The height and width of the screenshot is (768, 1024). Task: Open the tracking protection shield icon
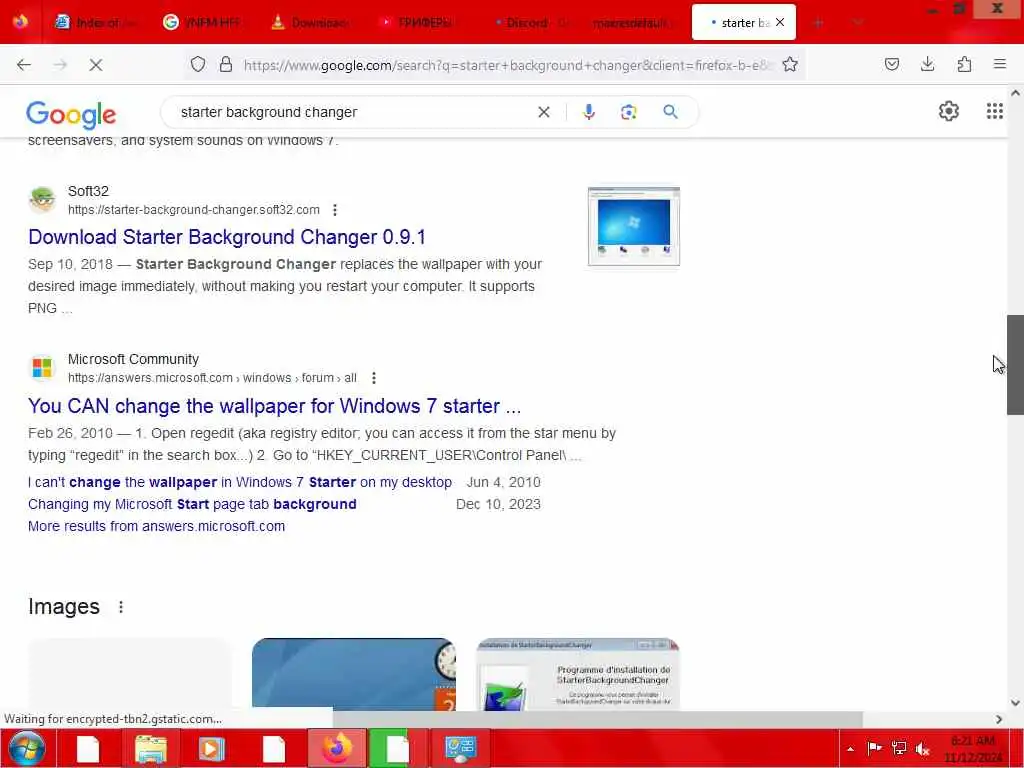(198, 64)
